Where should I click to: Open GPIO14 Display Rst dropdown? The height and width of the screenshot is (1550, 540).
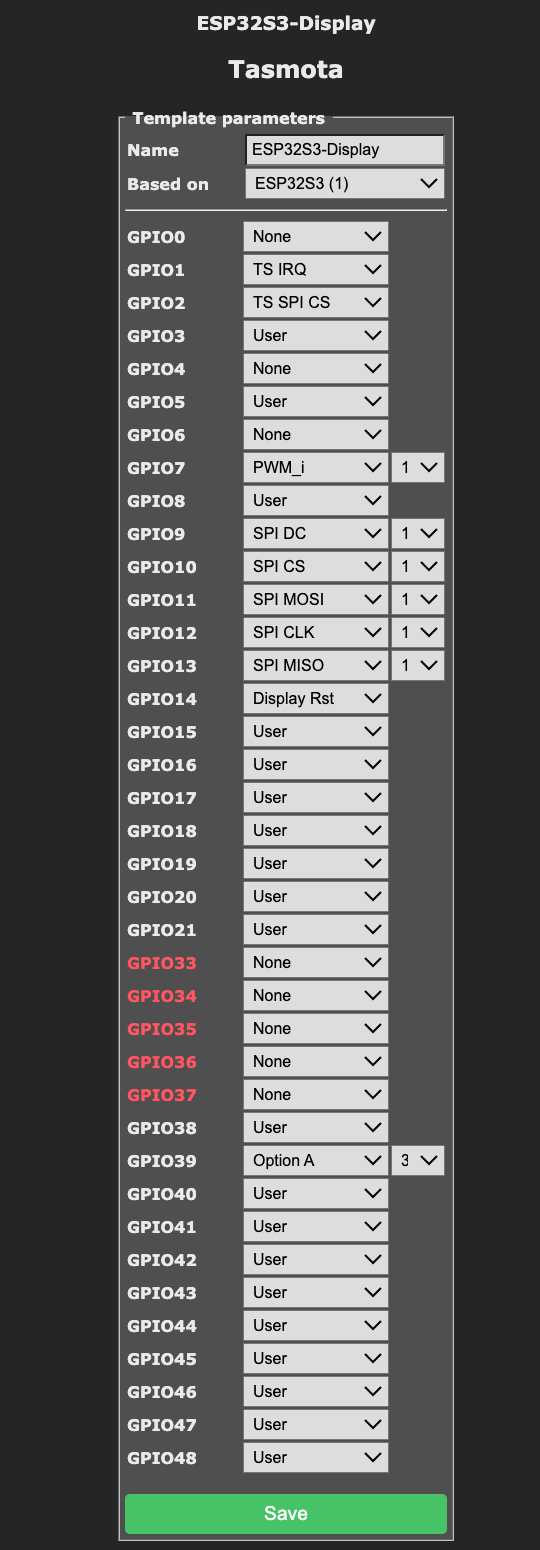click(x=316, y=699)
